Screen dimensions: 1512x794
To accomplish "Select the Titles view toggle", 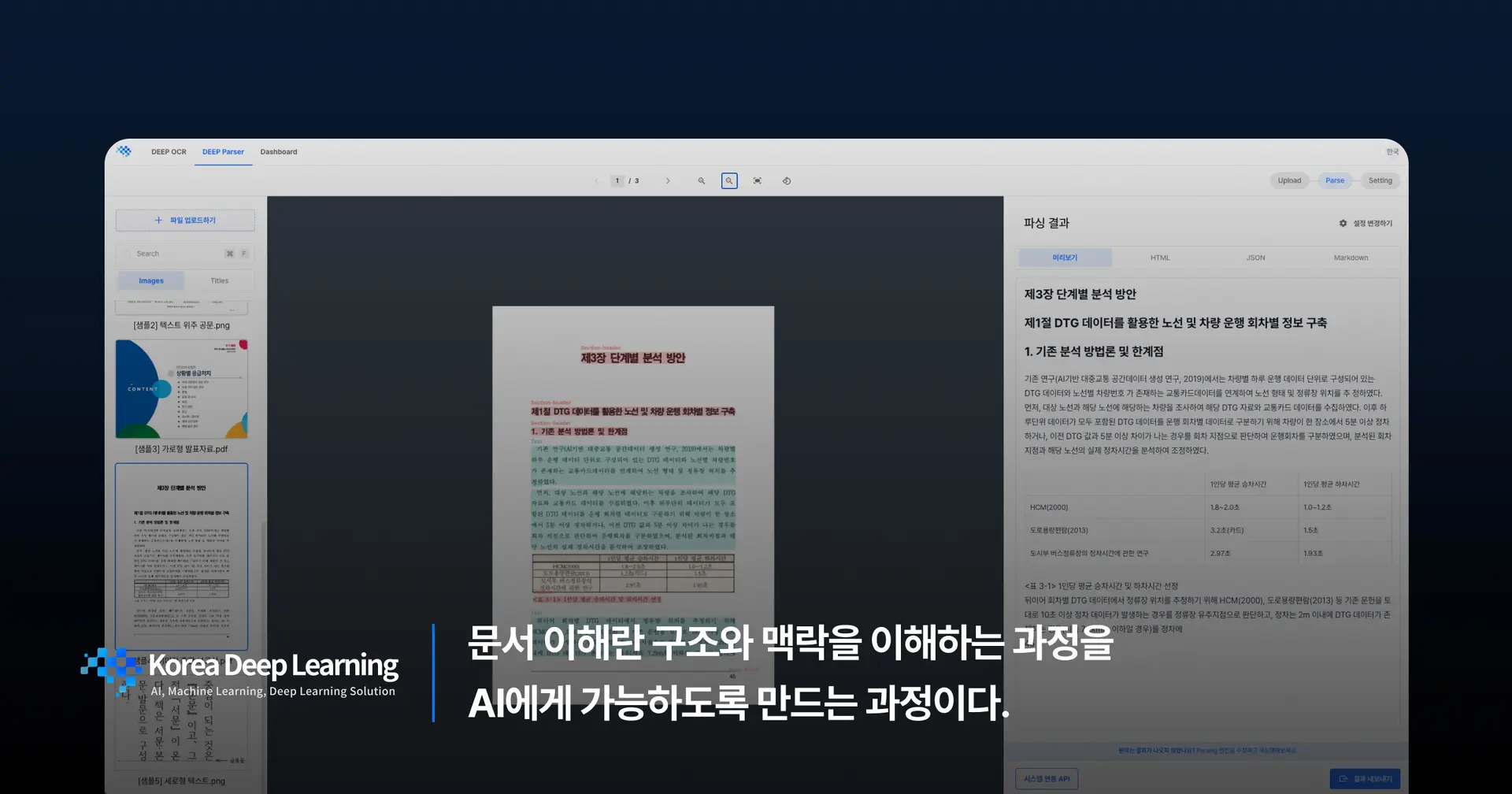I will [x=219, y=281].
